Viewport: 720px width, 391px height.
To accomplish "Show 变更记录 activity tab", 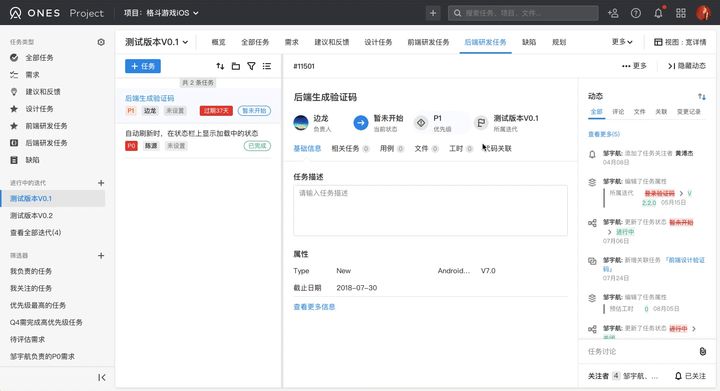I will coord(688,112).
